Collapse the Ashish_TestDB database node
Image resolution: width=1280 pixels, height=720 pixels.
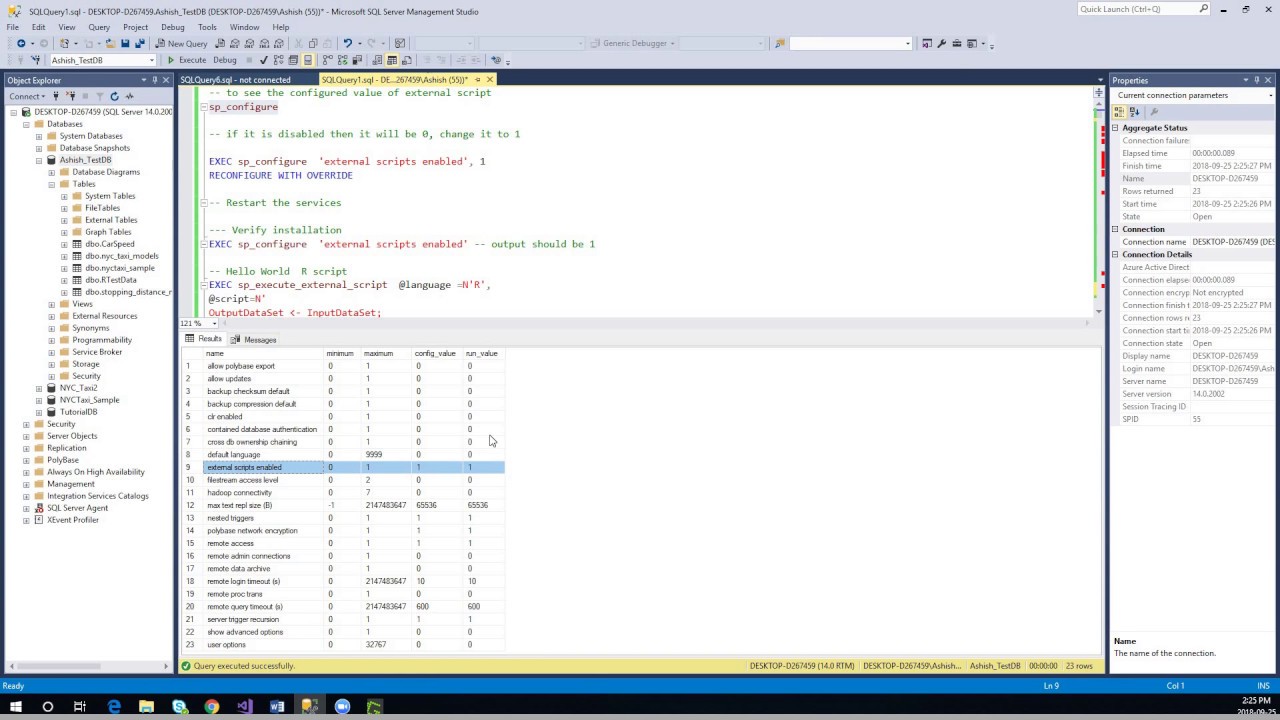(x=39, y=160)
